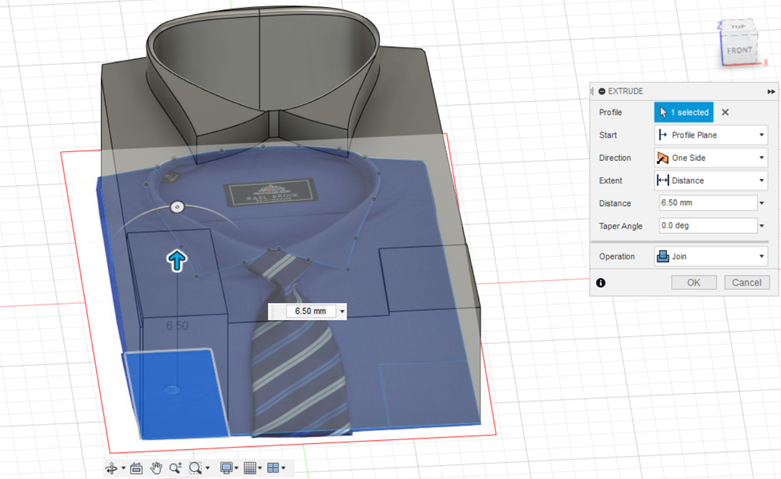
Task: Click the Zoom tool icon
Action: coord(175,467)
